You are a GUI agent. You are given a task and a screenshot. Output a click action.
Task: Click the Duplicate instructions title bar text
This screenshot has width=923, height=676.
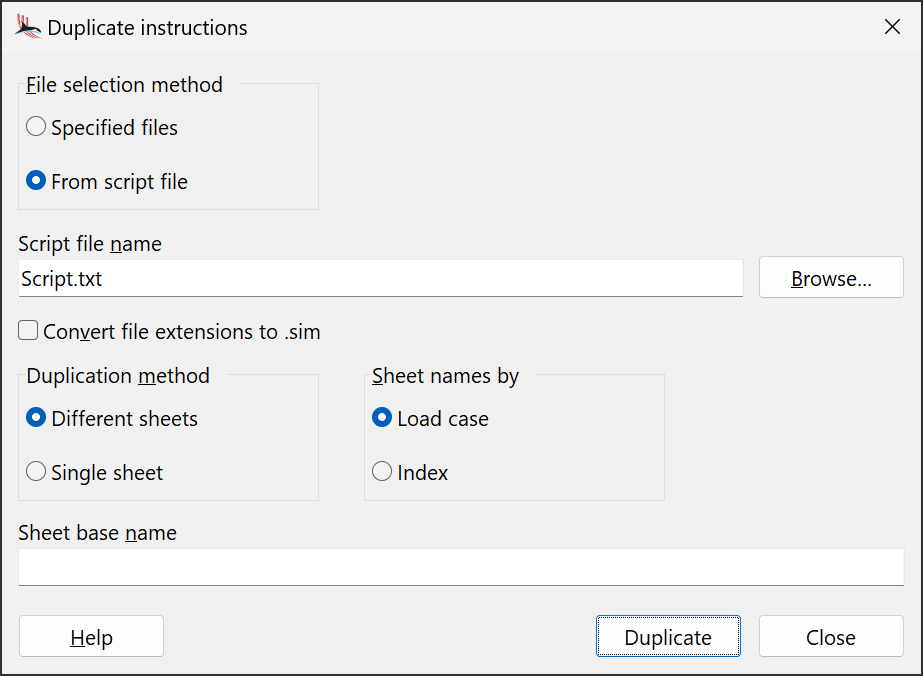click(x=147, y=28)
